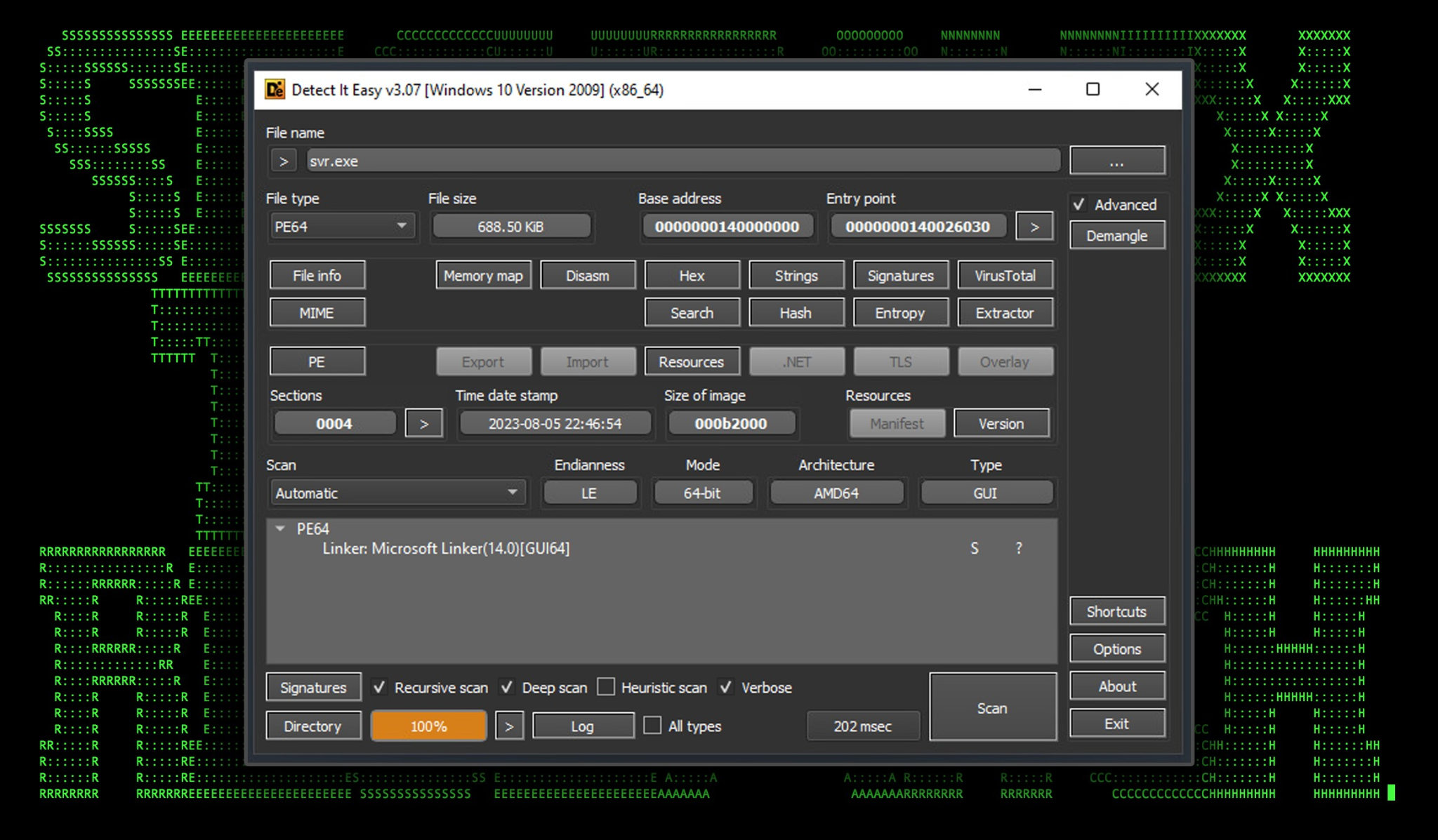
Task: Click the orange 100% progress bar
Action: click(x=428, y=726)
